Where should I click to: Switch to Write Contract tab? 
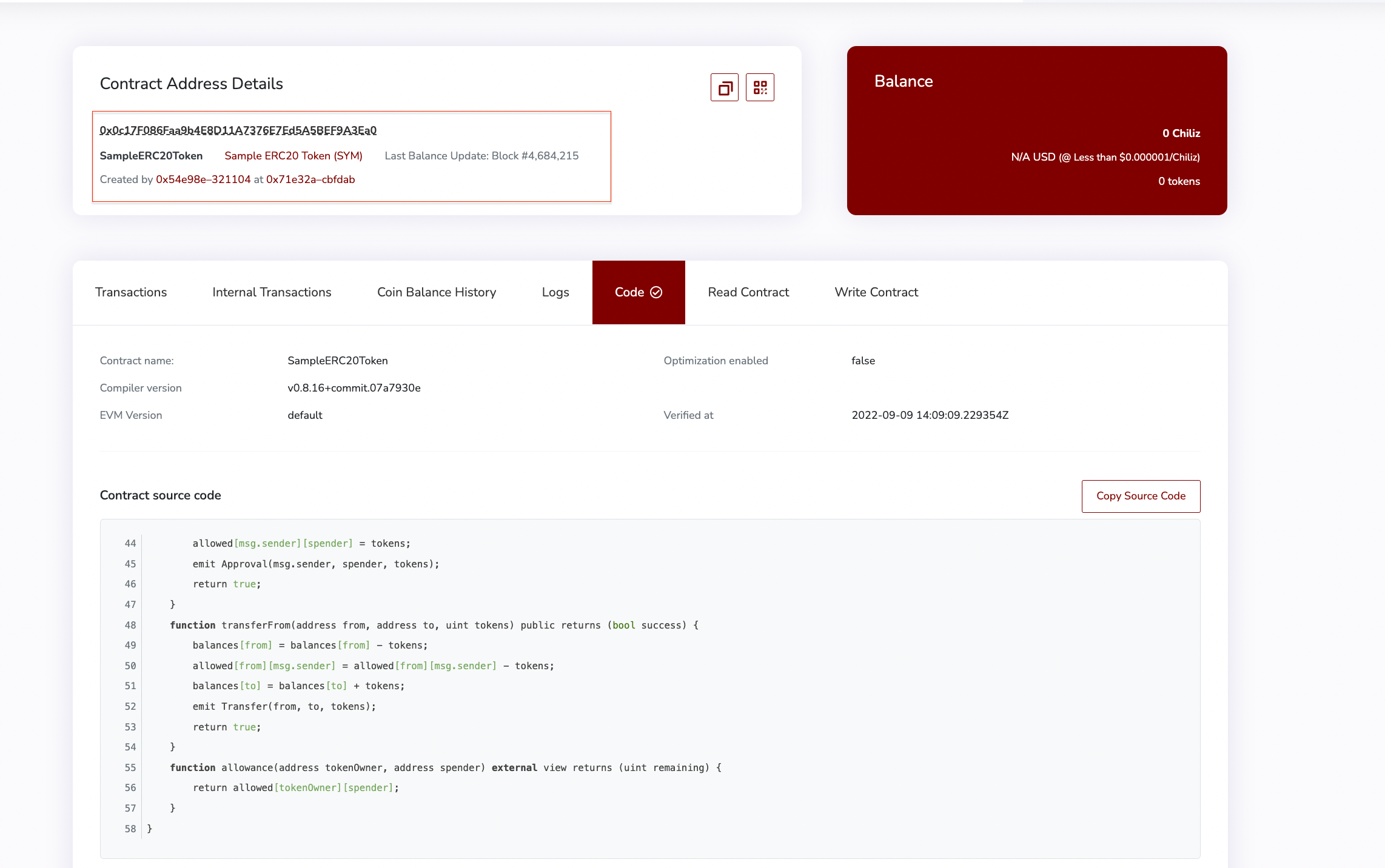876,292
